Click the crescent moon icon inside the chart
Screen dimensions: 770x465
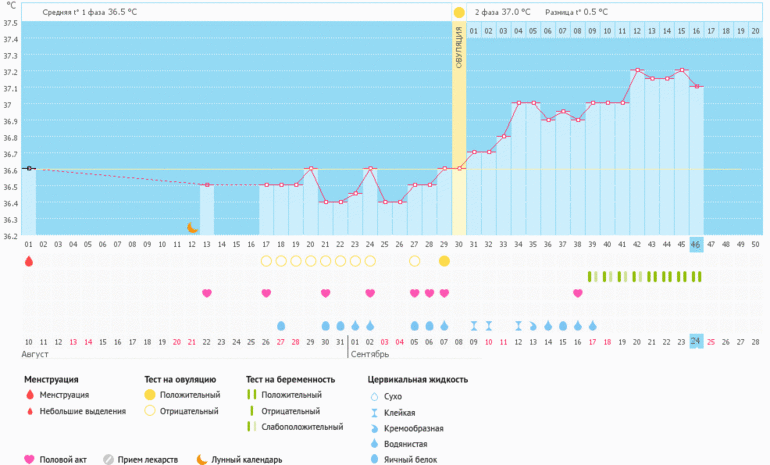tap(193, 228)
